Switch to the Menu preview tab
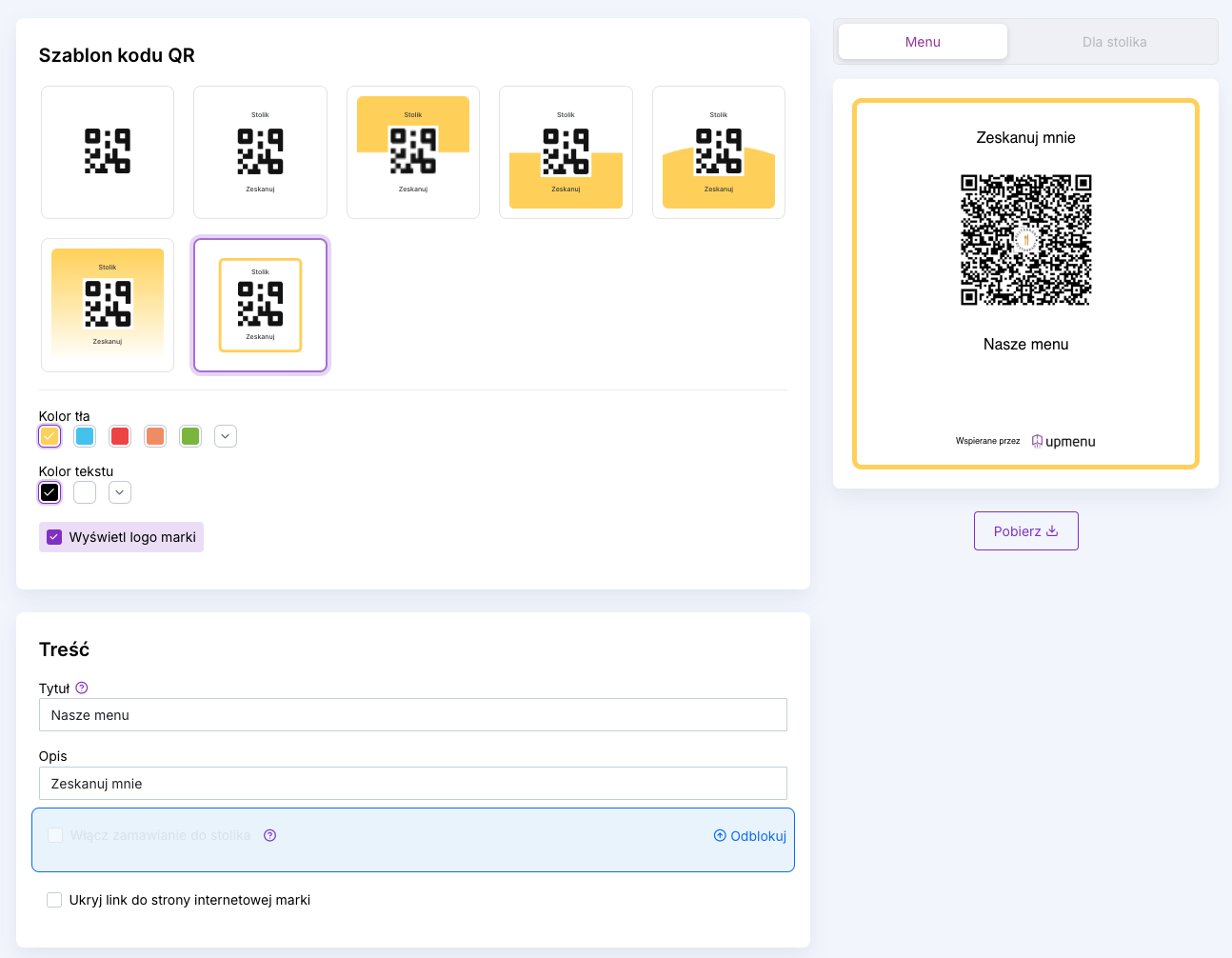Image resolution: width=1232 pixels, height=958 pixels. tap(923, 42)
